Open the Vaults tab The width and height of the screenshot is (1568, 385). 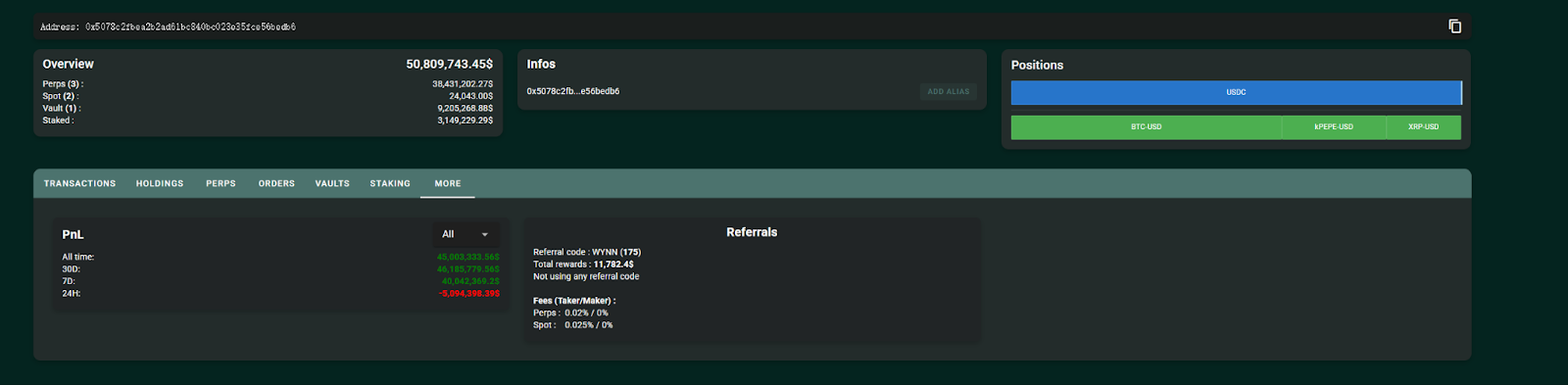coord(332,183)
